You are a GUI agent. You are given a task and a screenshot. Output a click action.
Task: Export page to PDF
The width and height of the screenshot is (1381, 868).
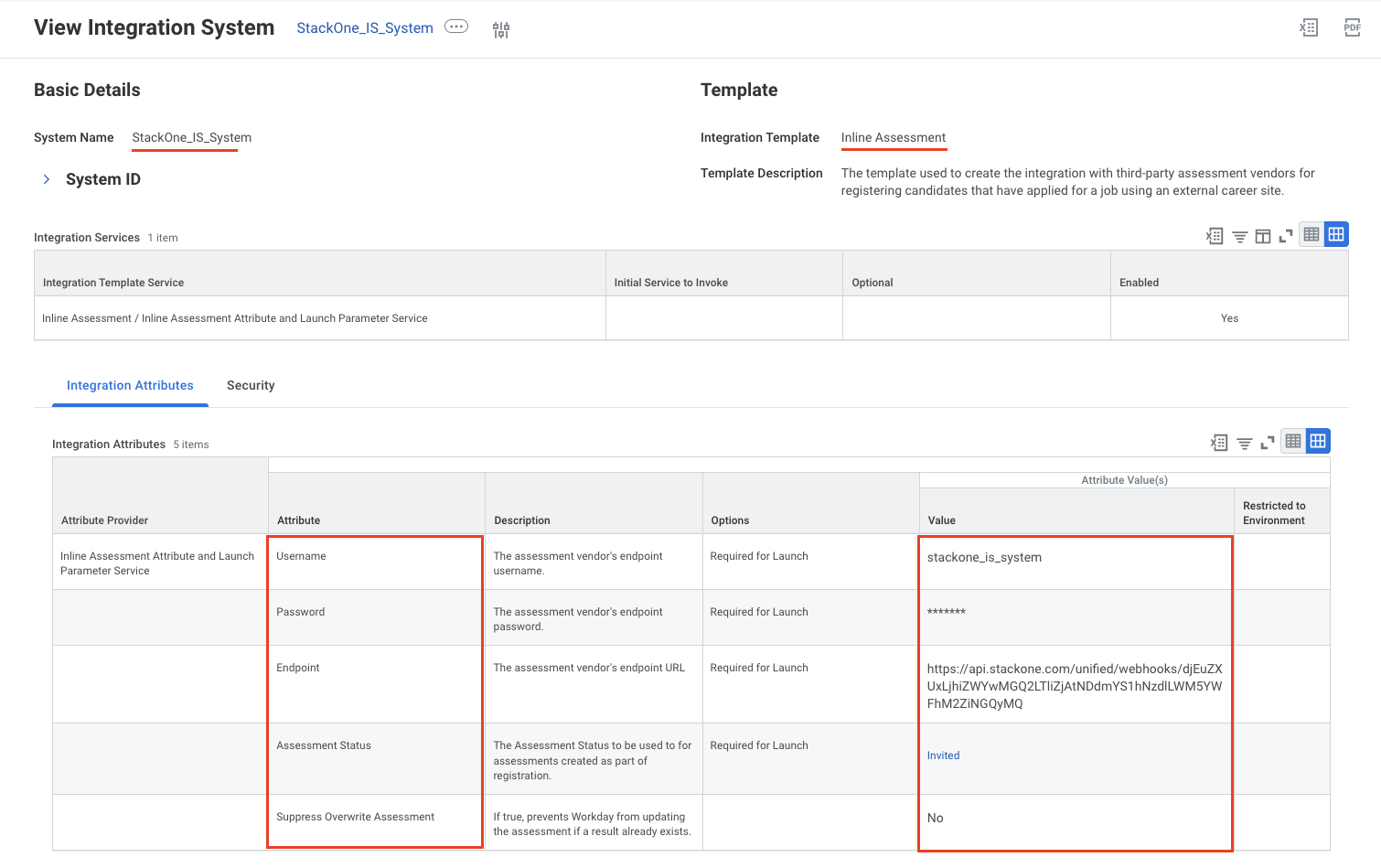point(1353,27)
